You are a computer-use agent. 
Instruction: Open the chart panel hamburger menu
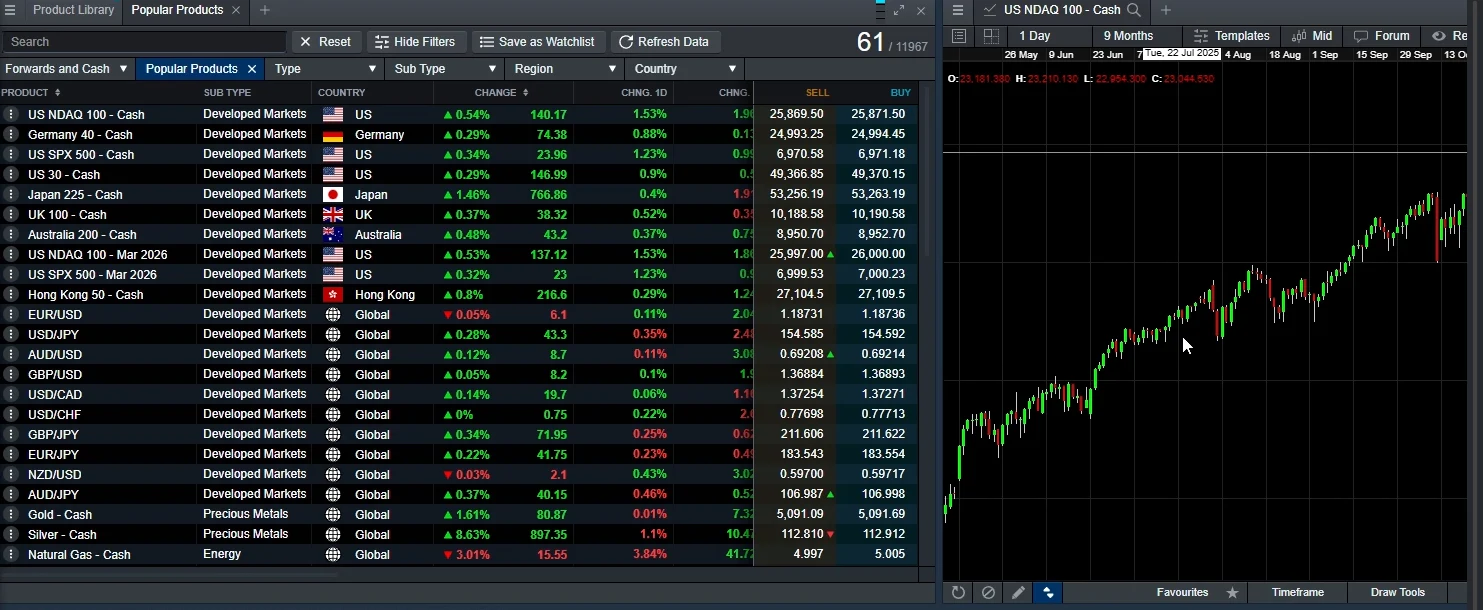pyautogui.click(x=957, y=10)
